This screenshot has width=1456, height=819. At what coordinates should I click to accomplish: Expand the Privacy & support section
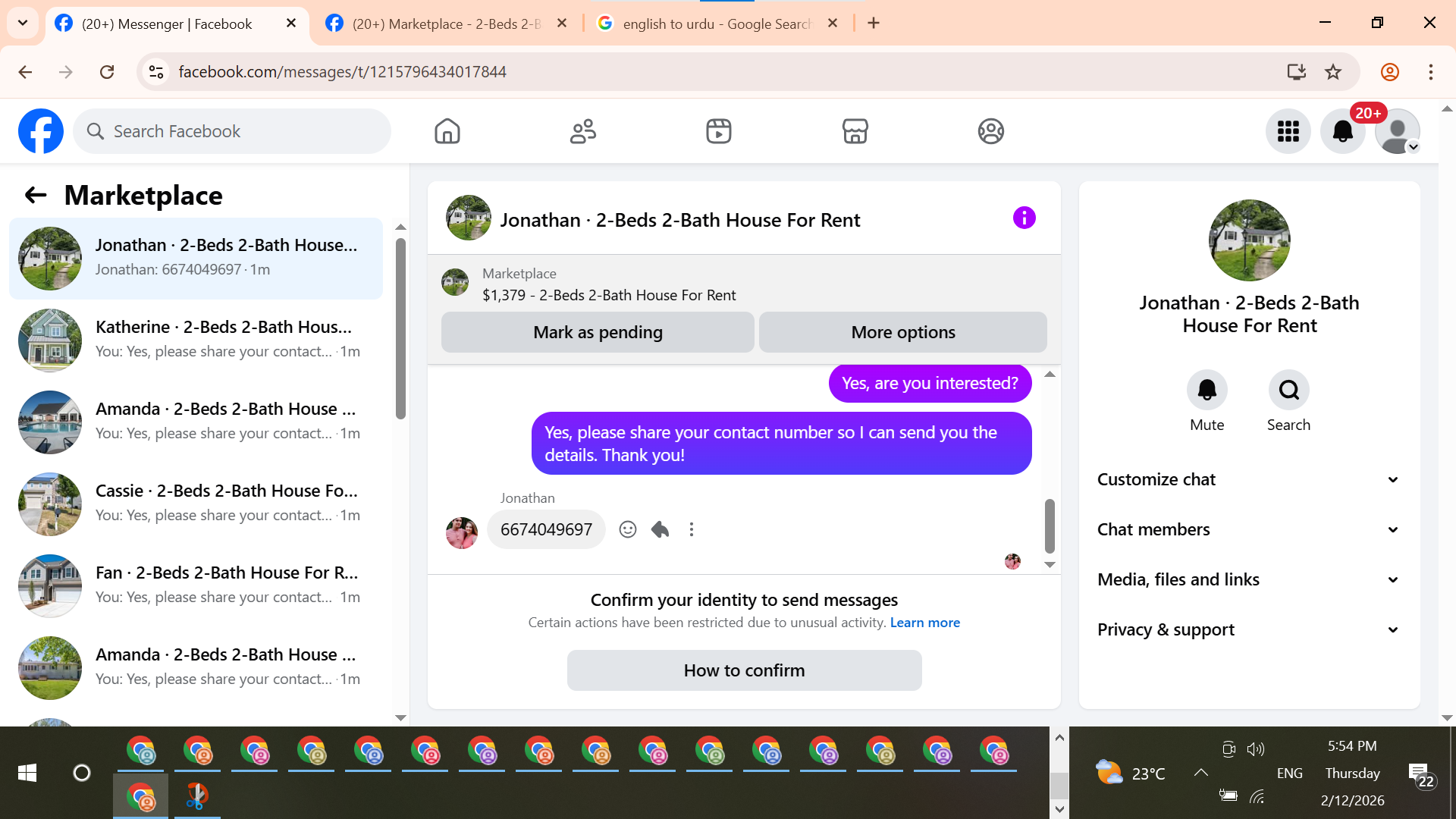(1249, 629)
